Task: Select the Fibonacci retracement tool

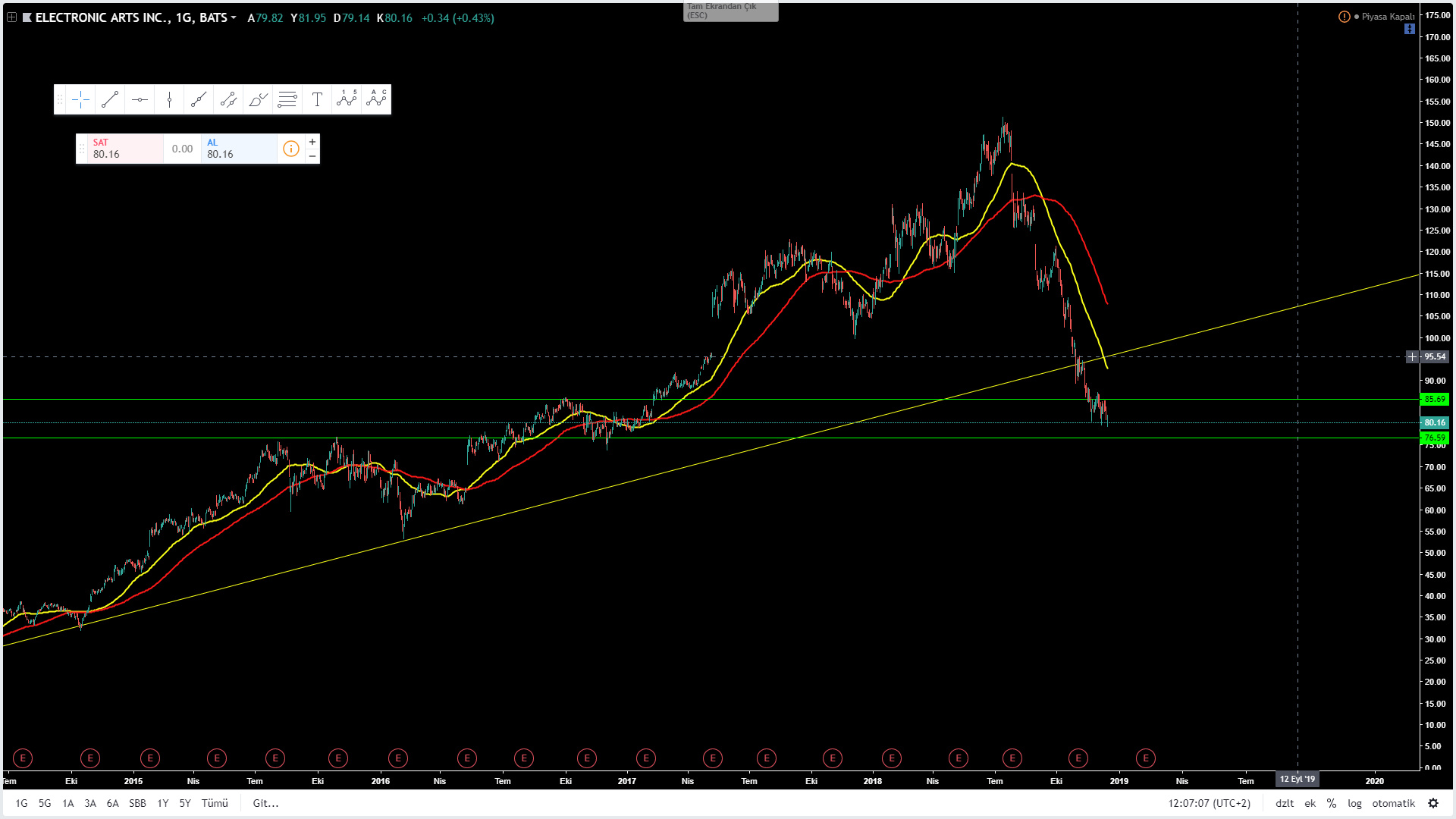Action: (x=287, y=99)
